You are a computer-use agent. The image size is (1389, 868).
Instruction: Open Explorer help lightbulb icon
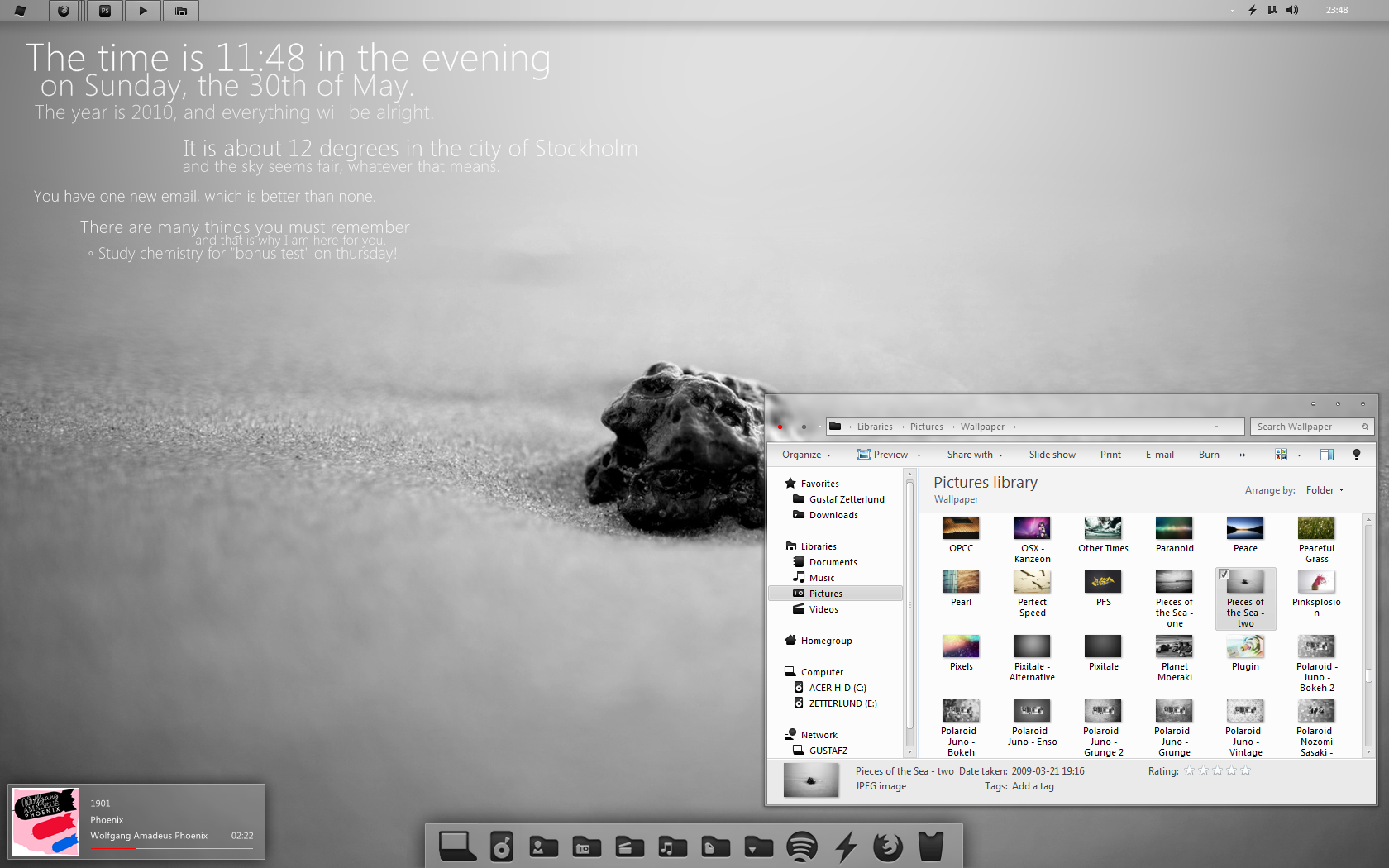1357,455
